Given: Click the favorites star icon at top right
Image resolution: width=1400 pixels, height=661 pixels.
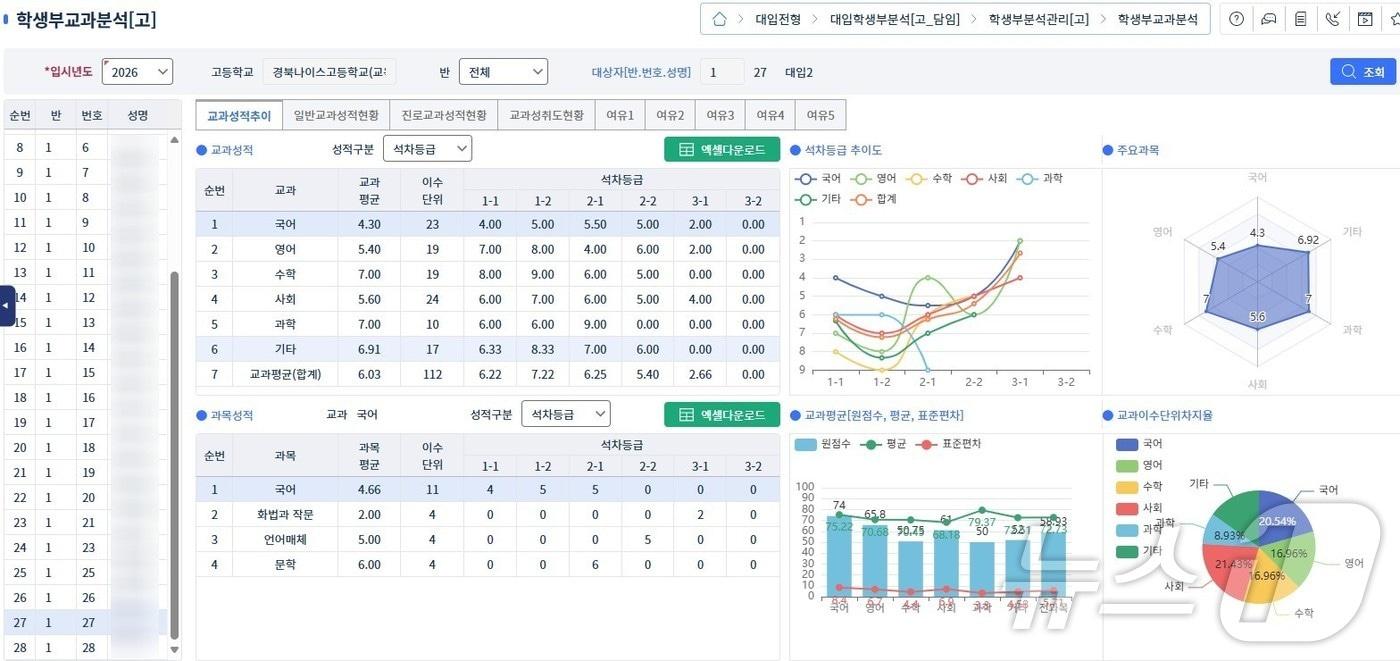Looking at the screenshot, I should pyautogui.click(x=1395, y=19).
